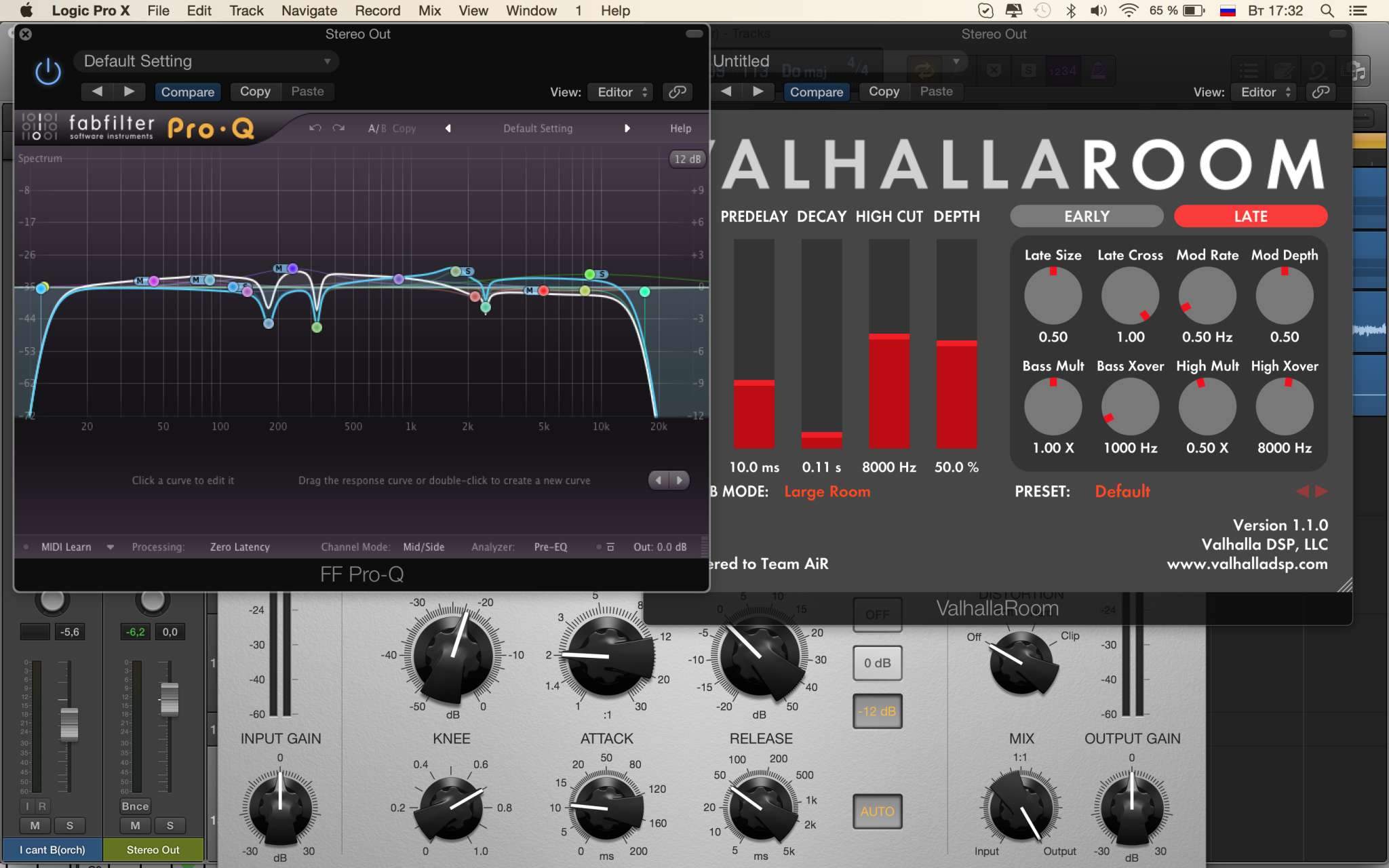Go to previous setting in Pro-Q header

coord(97,92)
